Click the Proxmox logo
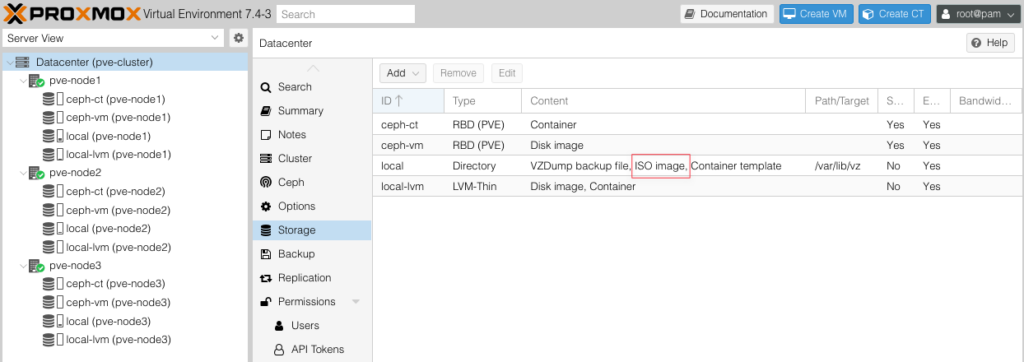This screenshot has height=362, width=1024. click(x=72, y=14)
